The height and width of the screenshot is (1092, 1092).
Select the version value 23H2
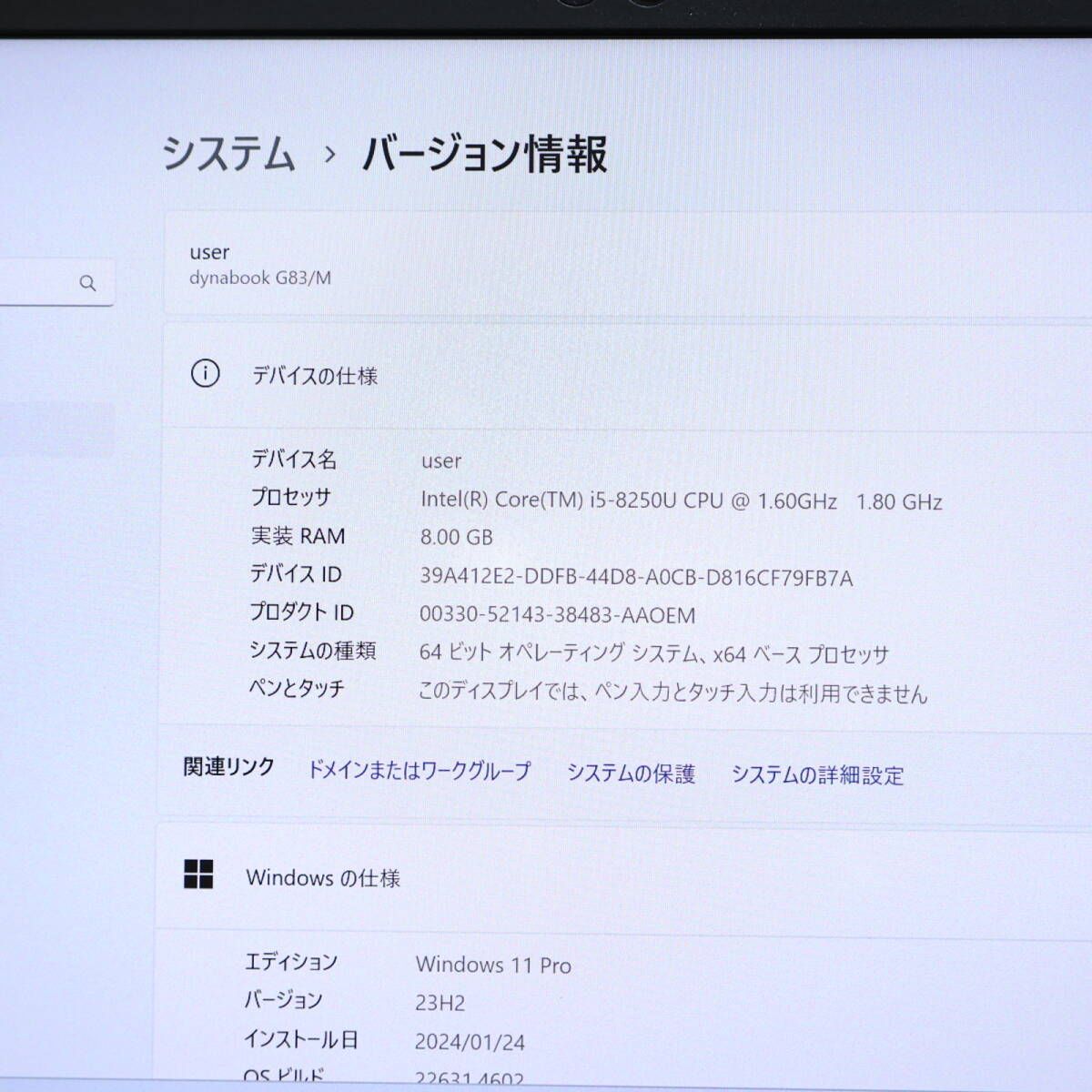tap(440, 1003)
